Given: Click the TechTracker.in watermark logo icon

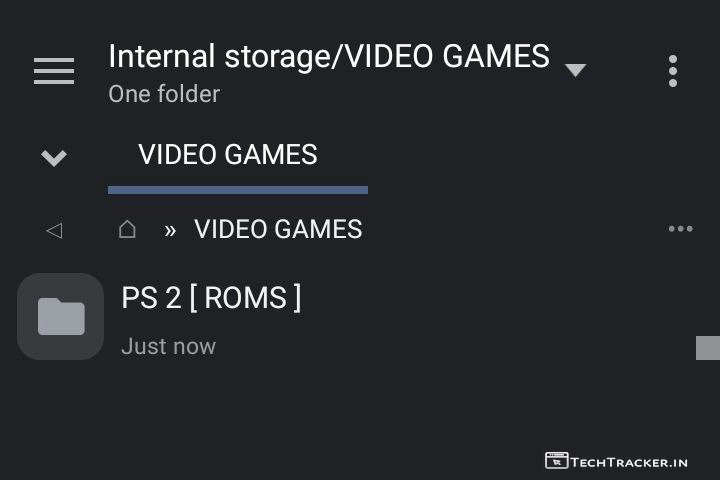Looking at the screenshot, I should pyautogui.click(x=557, y=461).
